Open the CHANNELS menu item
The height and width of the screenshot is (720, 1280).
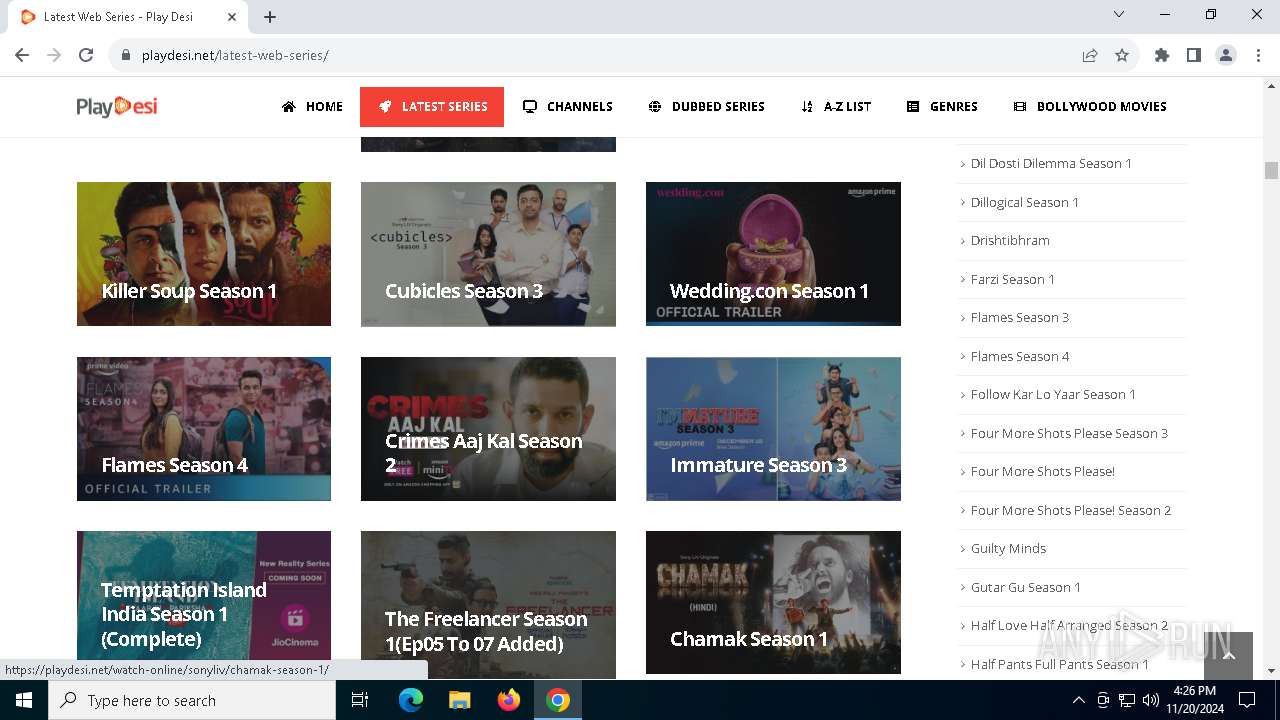pyautogui.click(x=568, y=106)
